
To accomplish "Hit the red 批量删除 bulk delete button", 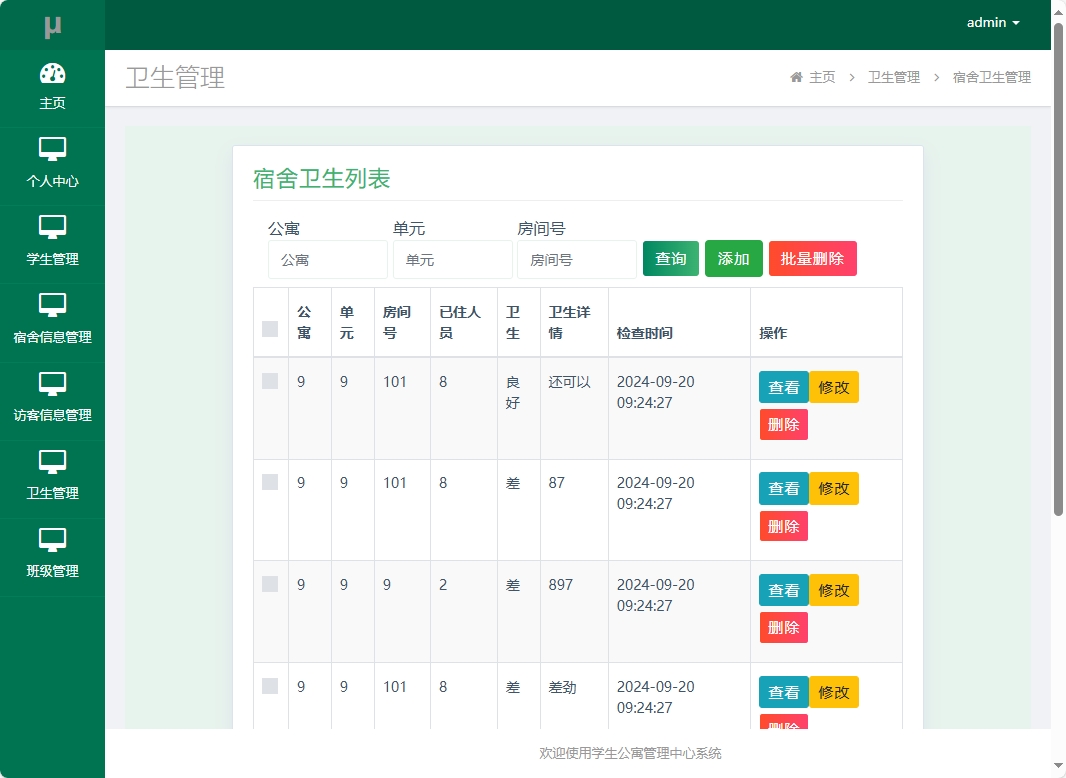I will 812,258.
